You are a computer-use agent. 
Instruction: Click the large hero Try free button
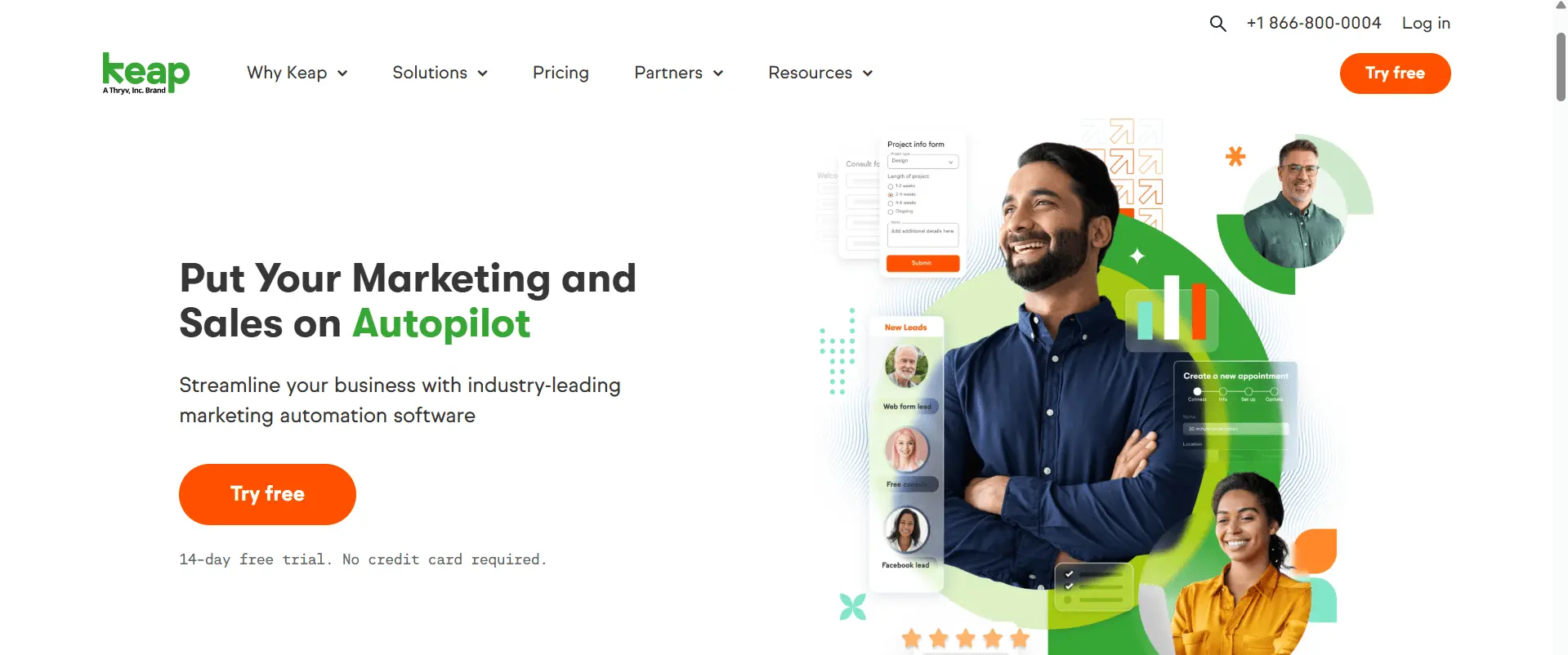point(267,494)
